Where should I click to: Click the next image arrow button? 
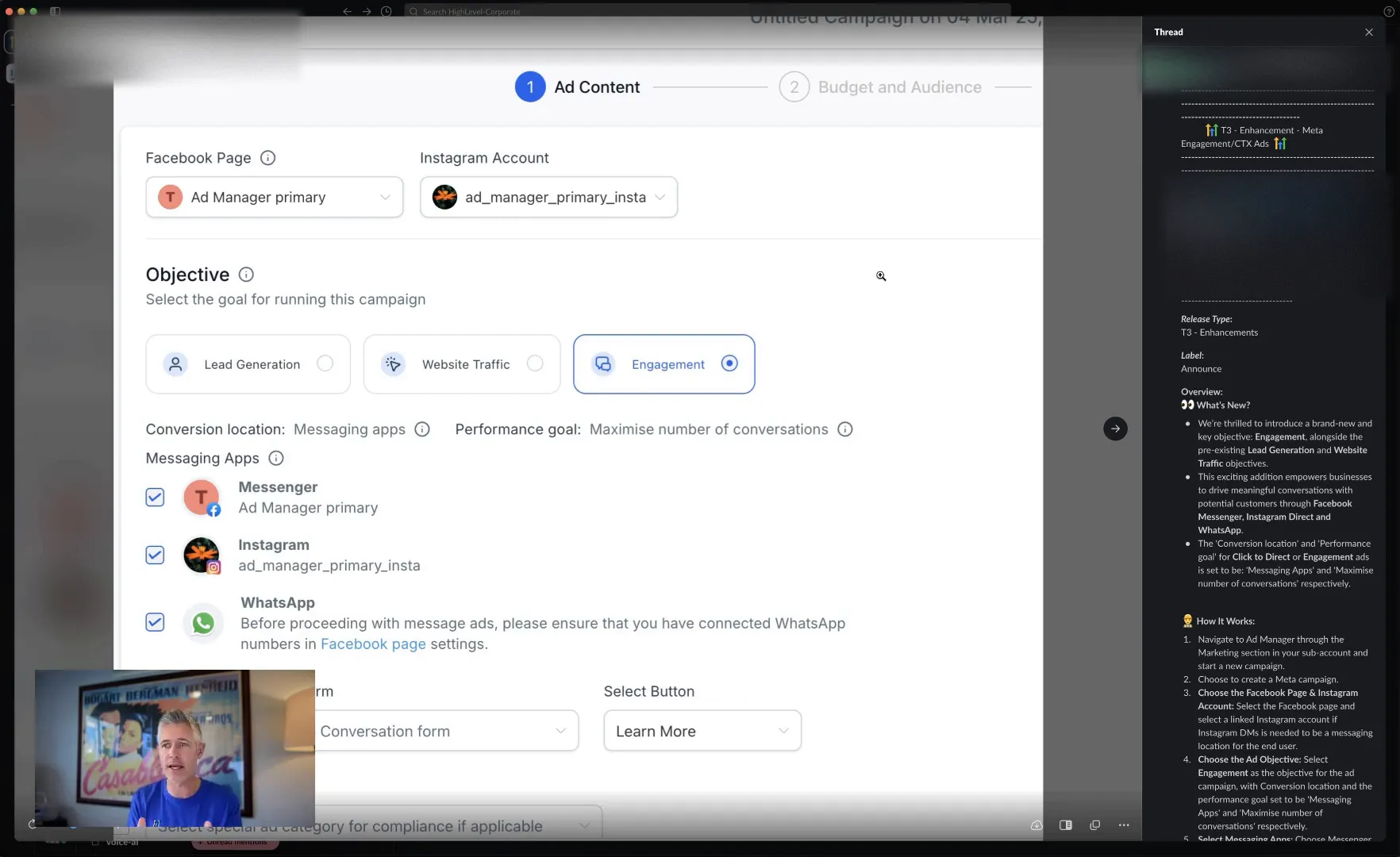coord(1115,428)
